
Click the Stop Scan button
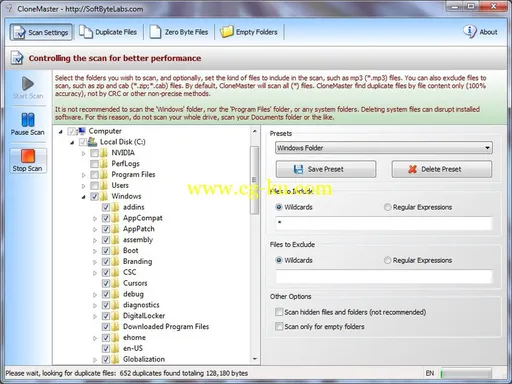point(28,160)
